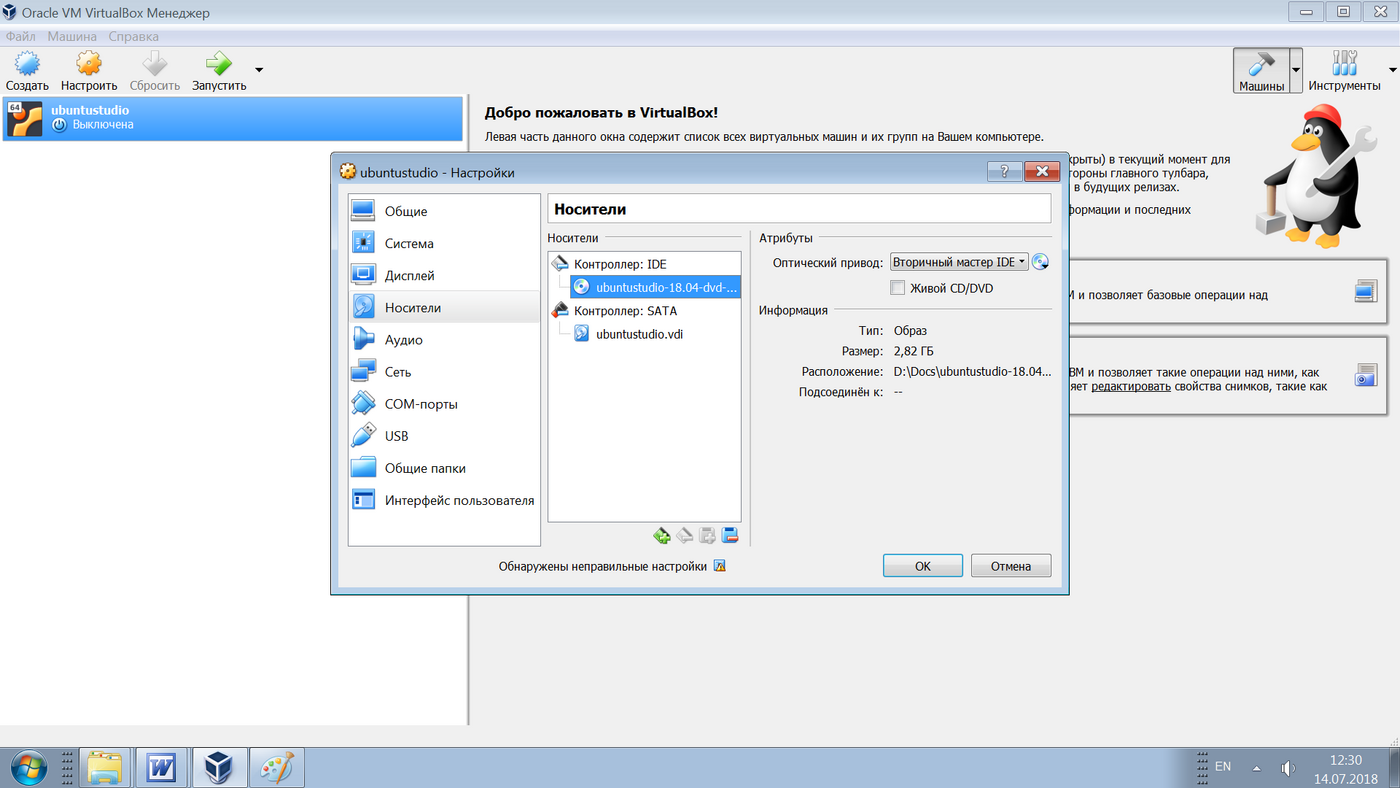The width and height of the screenshot is (1400, 788).
Task: Open the dropdown arrow beside Машины
Action: 1297,71
